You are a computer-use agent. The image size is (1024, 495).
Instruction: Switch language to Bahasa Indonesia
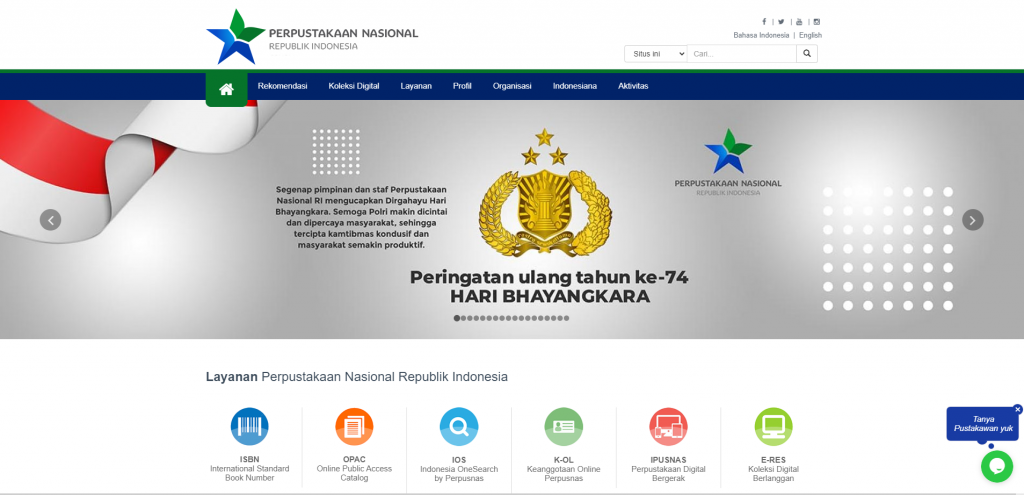(x=761, y=35)
